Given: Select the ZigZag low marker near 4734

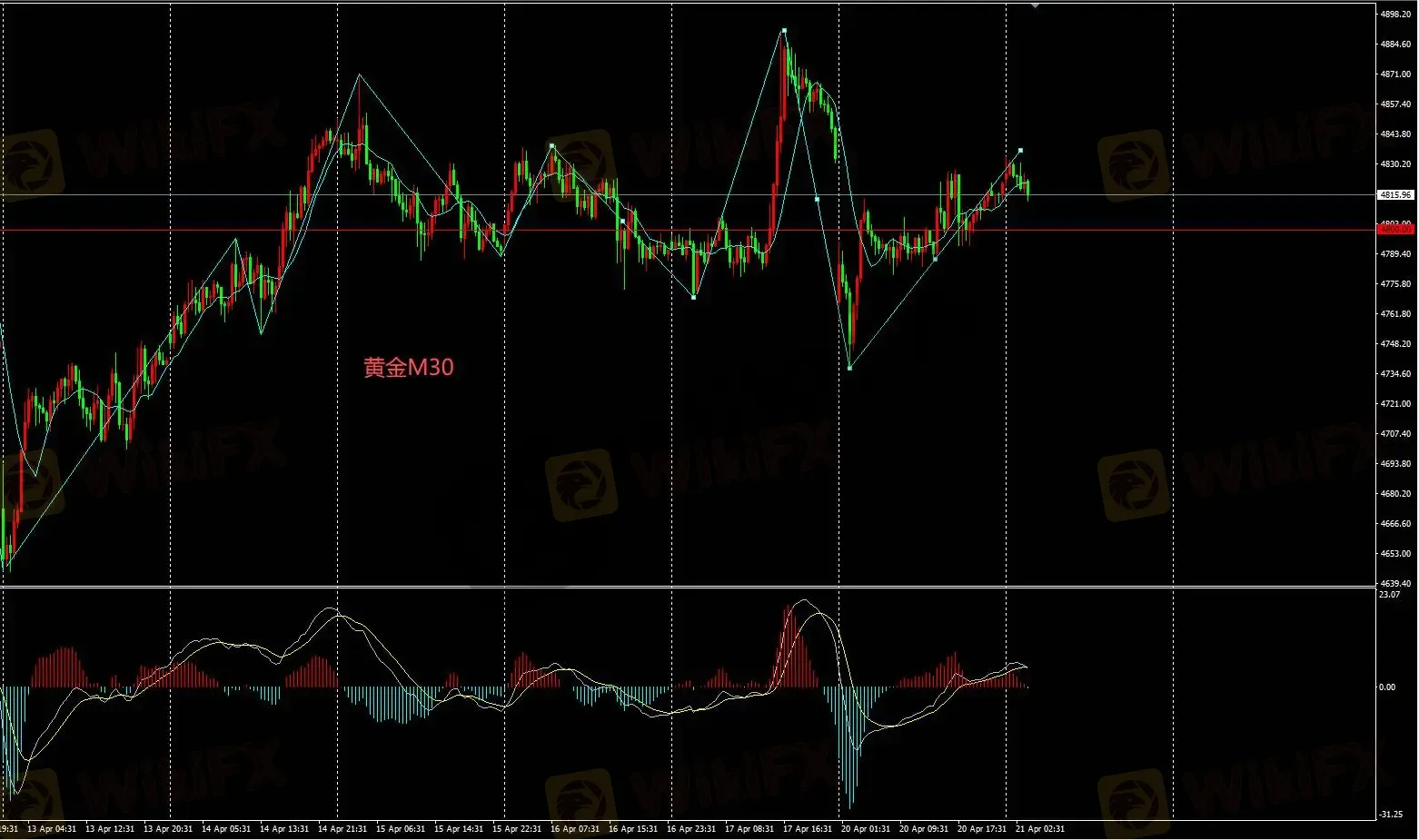Looking at the screenshot, I should (849, 368).
